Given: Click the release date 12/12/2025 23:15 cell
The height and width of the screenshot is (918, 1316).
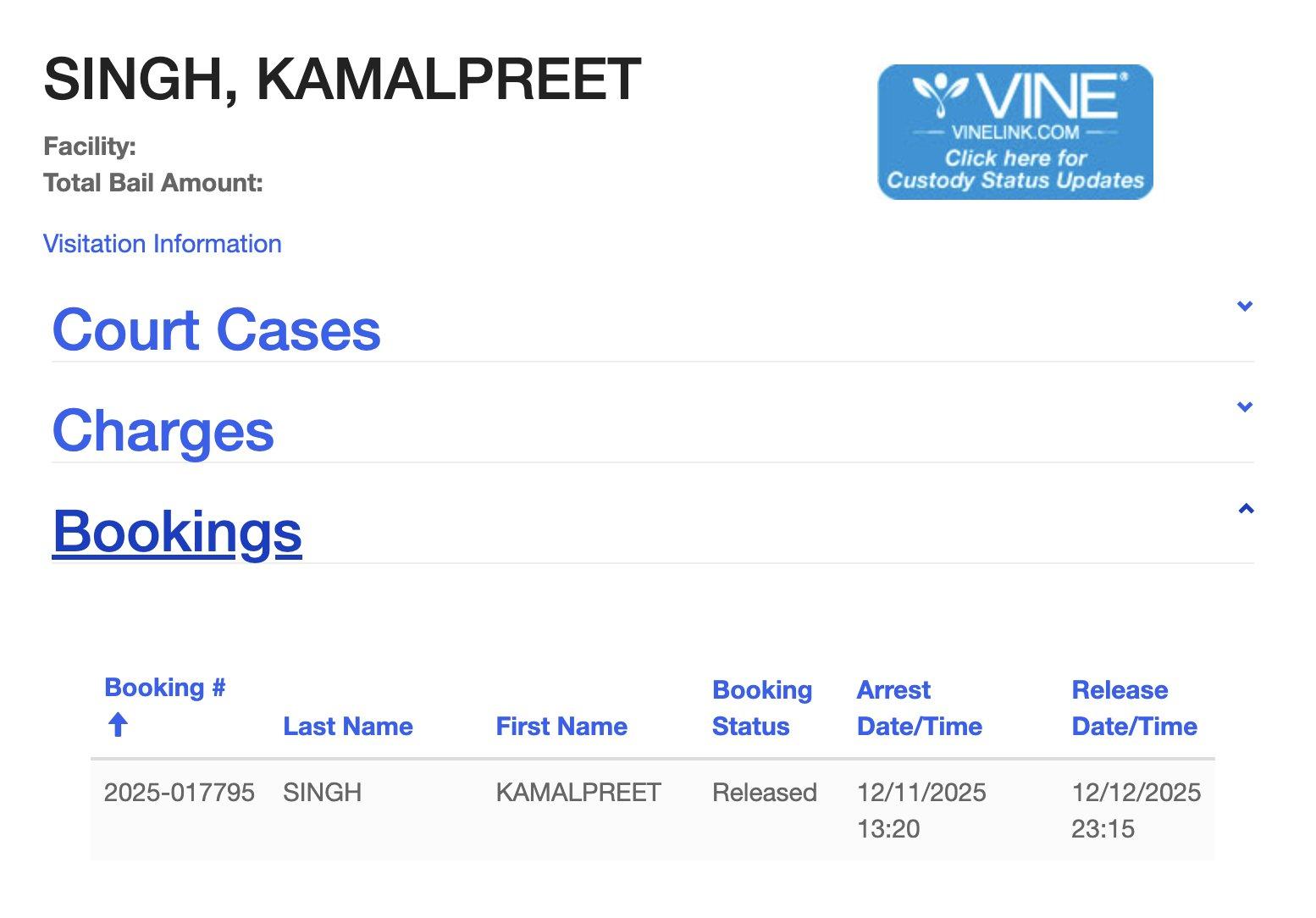Looking at the screenshot, I should pyautogui.click(x=1136, y=810).
